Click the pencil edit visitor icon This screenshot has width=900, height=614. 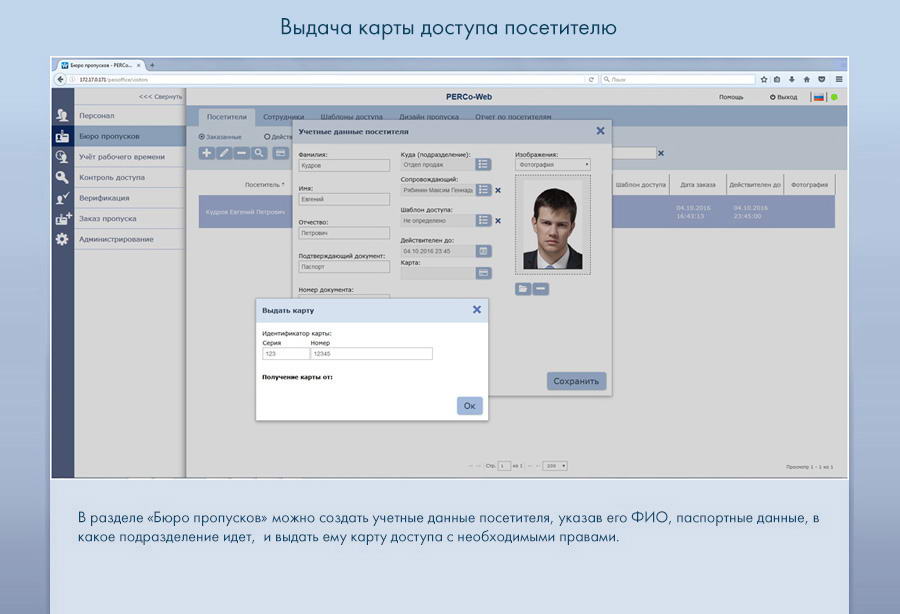(224, 153)
